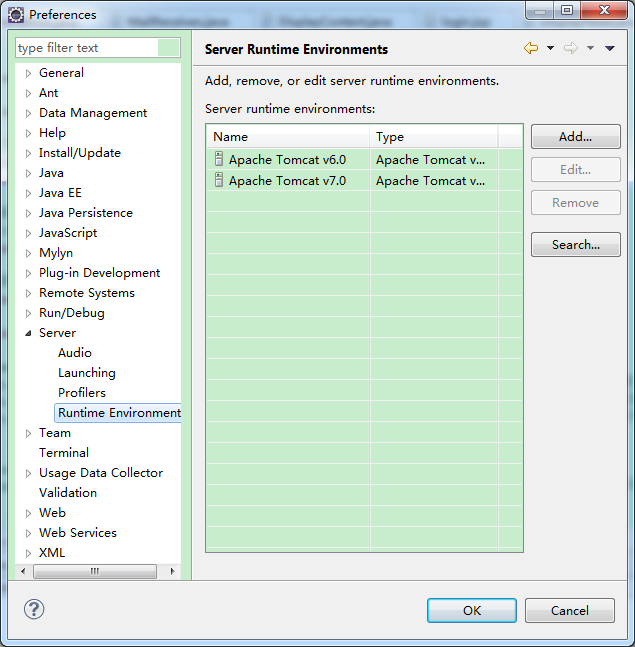635x647 pixels.
Task: Confirm with the OK button
Action: 472,610
